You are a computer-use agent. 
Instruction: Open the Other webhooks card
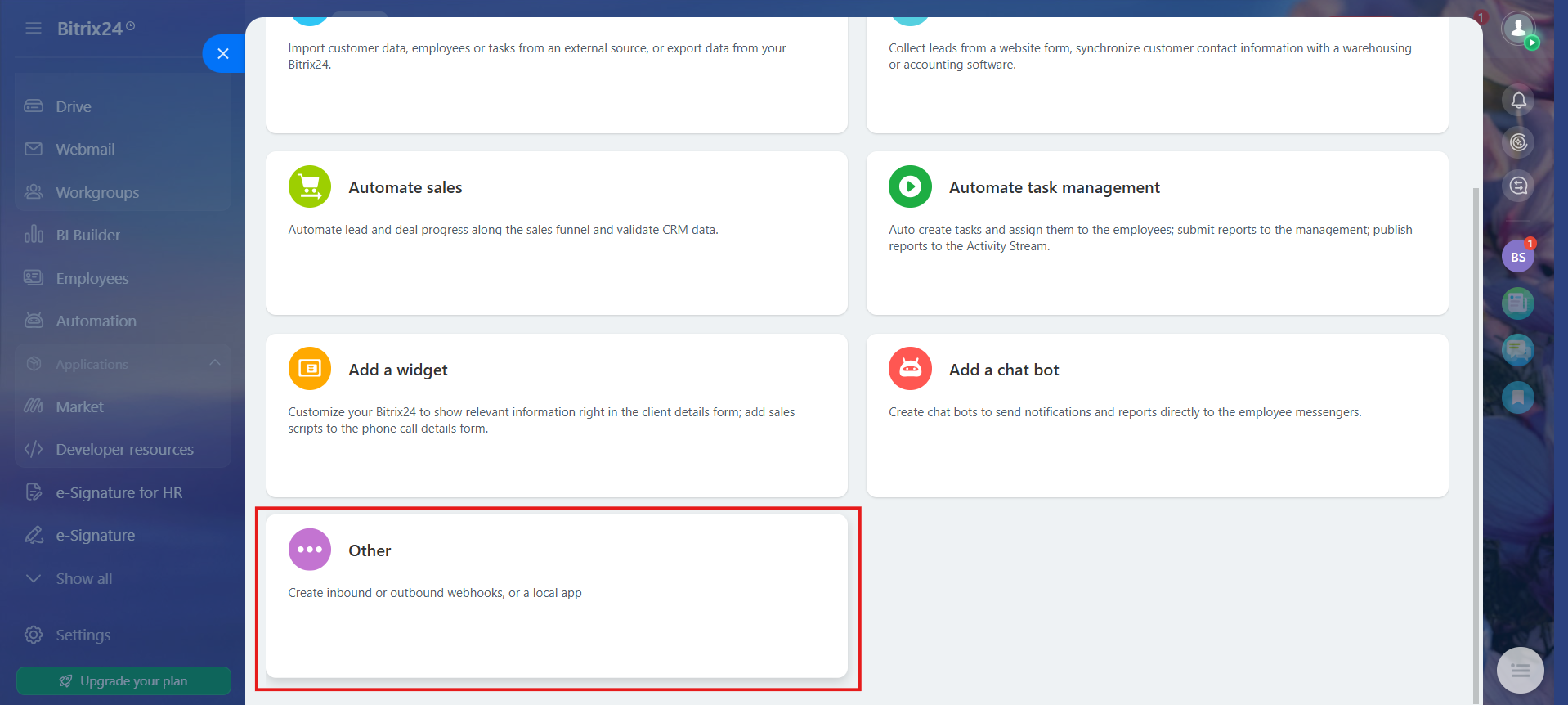tap(557, 596)
